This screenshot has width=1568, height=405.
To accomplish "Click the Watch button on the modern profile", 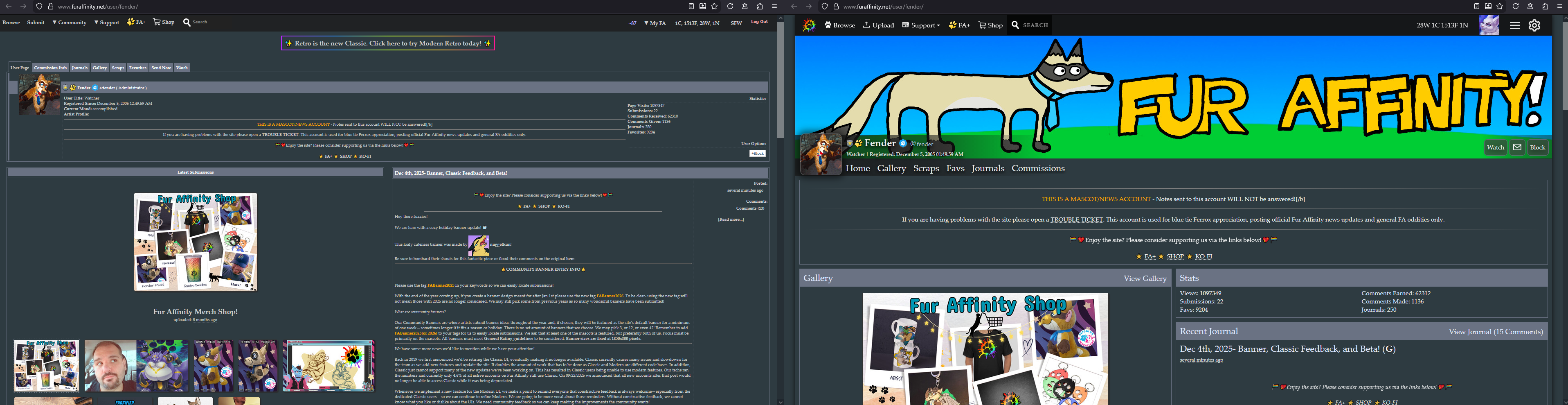I will pyautogui.click(x=1495, y=147).
